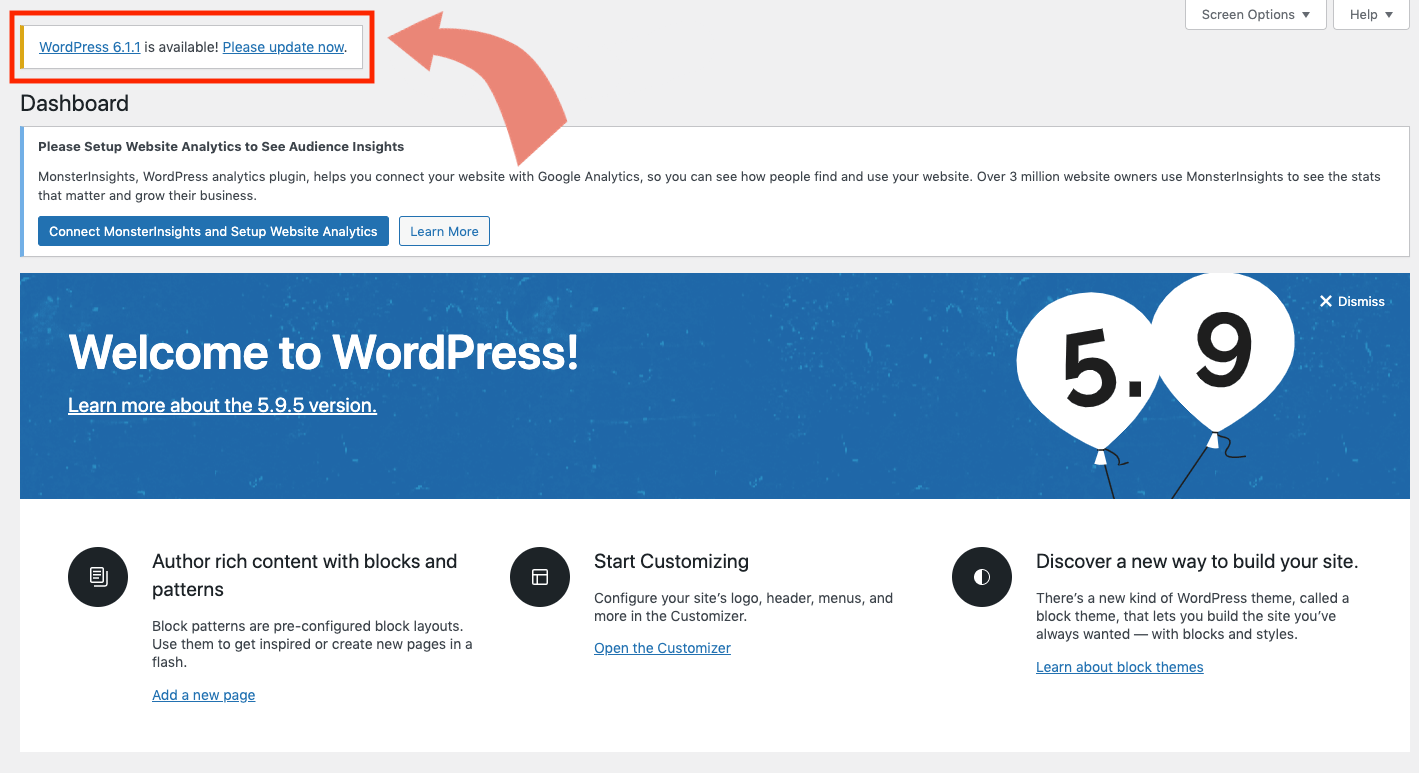1419x773 pixels.
Task: Open the Help dropdown
Action: coord(1370,14)
